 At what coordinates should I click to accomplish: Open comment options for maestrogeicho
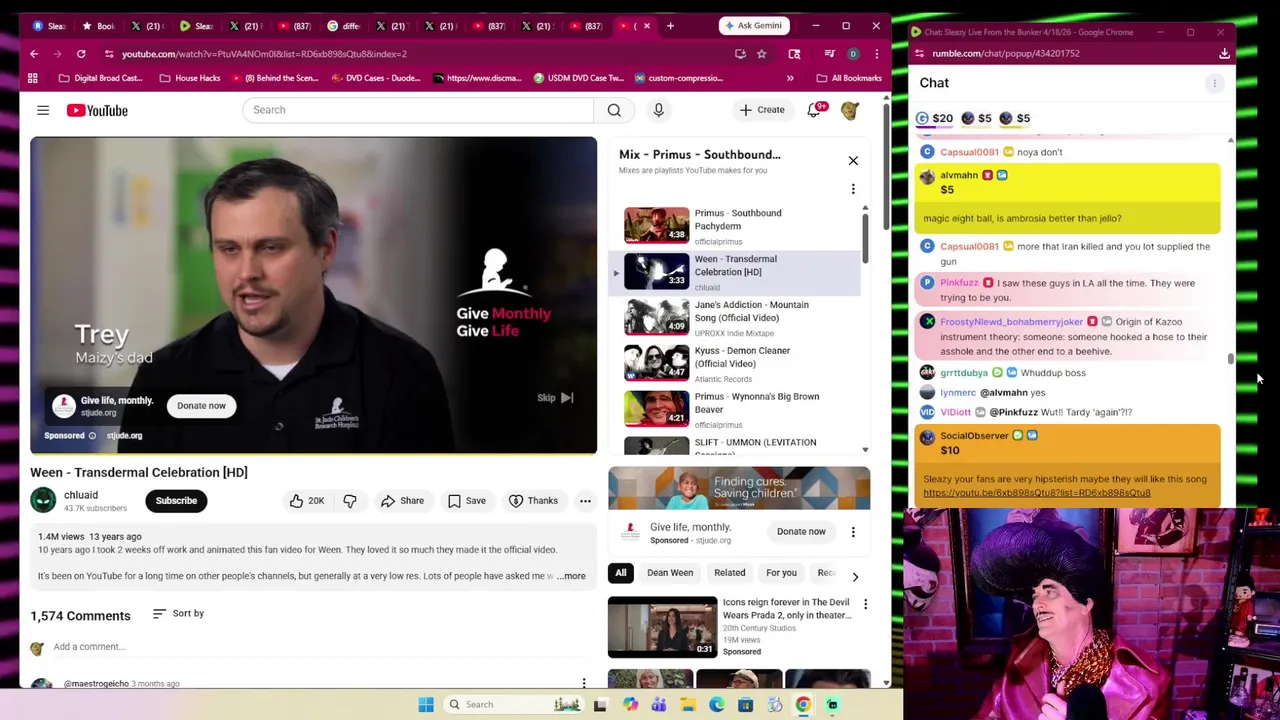pos(584,684)
